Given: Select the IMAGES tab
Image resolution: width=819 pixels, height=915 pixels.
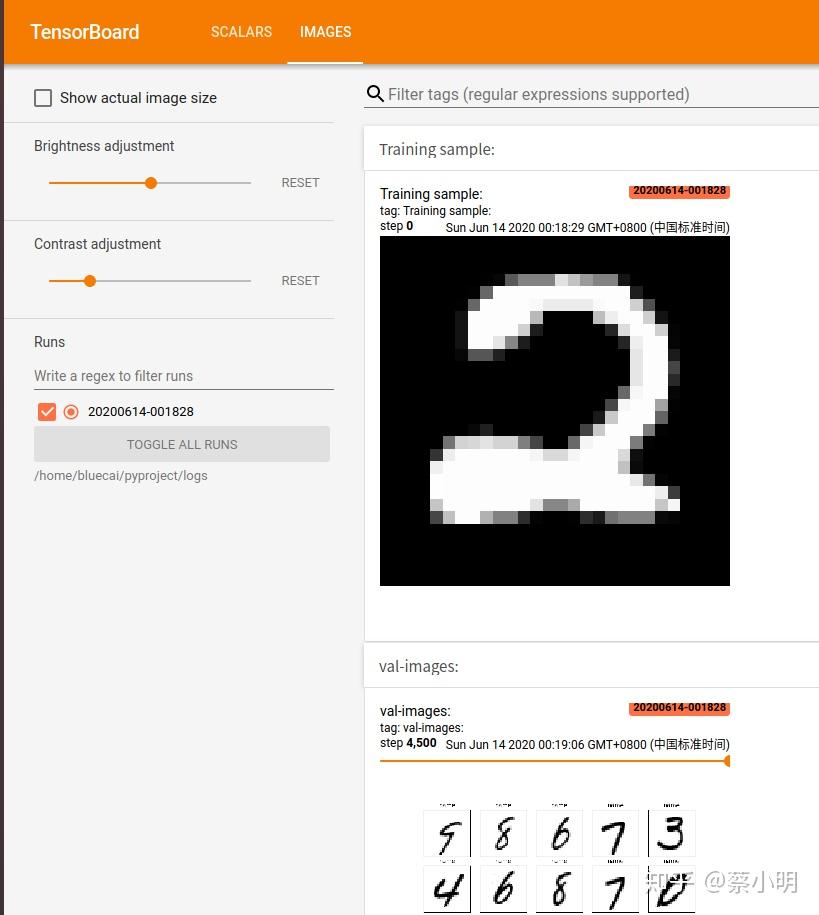Looking at the screenshot, I should (325, 31).
